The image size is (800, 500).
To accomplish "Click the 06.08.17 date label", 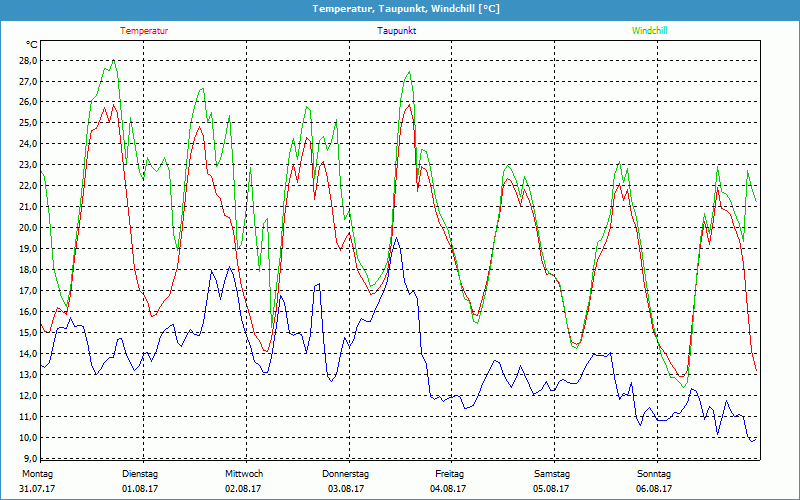I will [x=654, y=489].
